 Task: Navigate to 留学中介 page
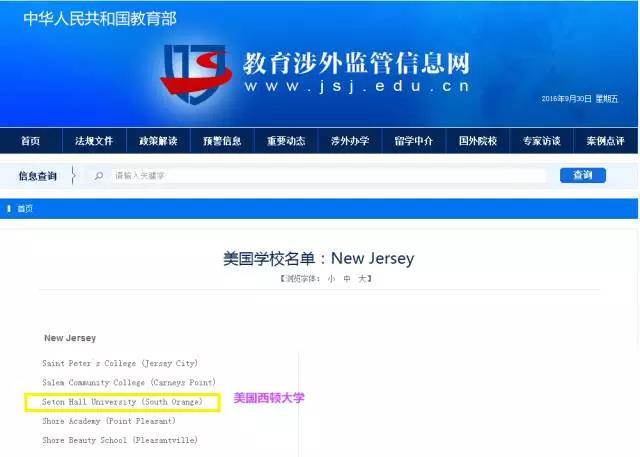click(414, 141)
